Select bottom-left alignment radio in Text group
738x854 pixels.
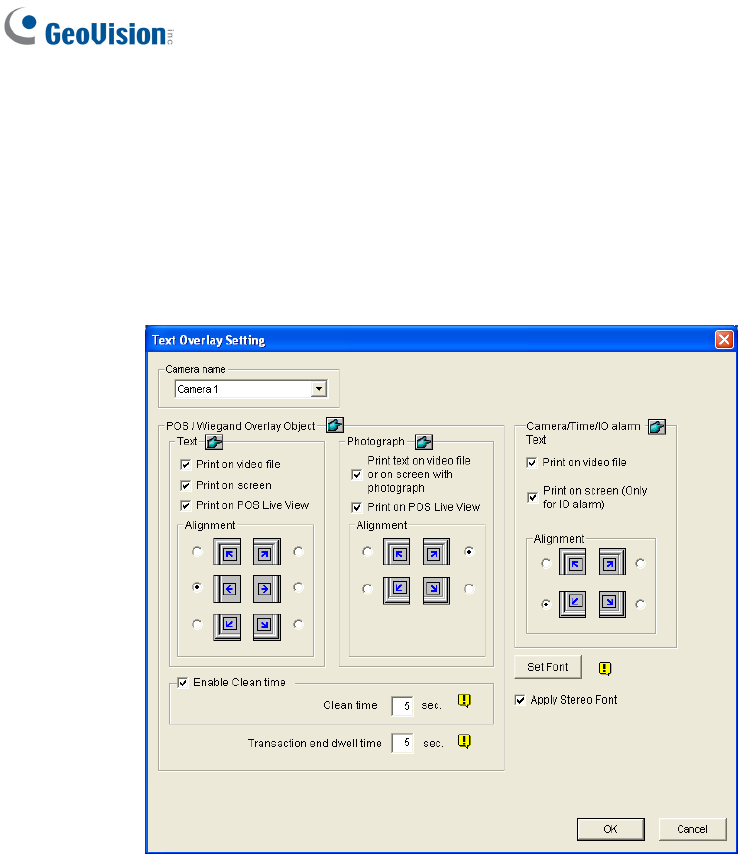[x=197, y=625]
